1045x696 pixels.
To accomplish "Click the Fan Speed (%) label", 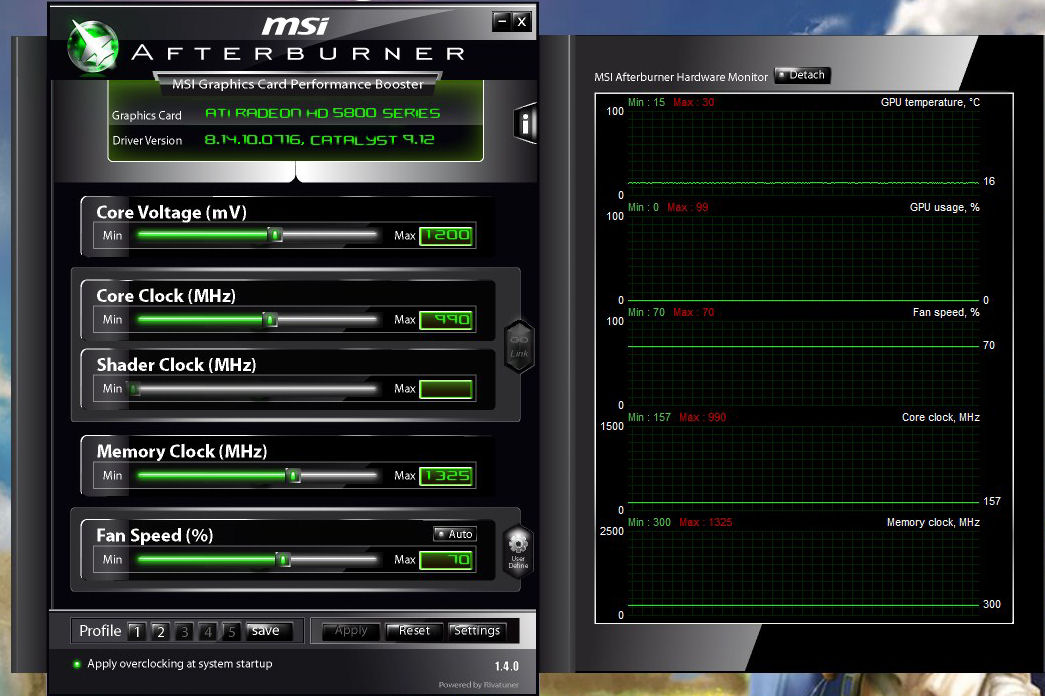I will [155, 535].
